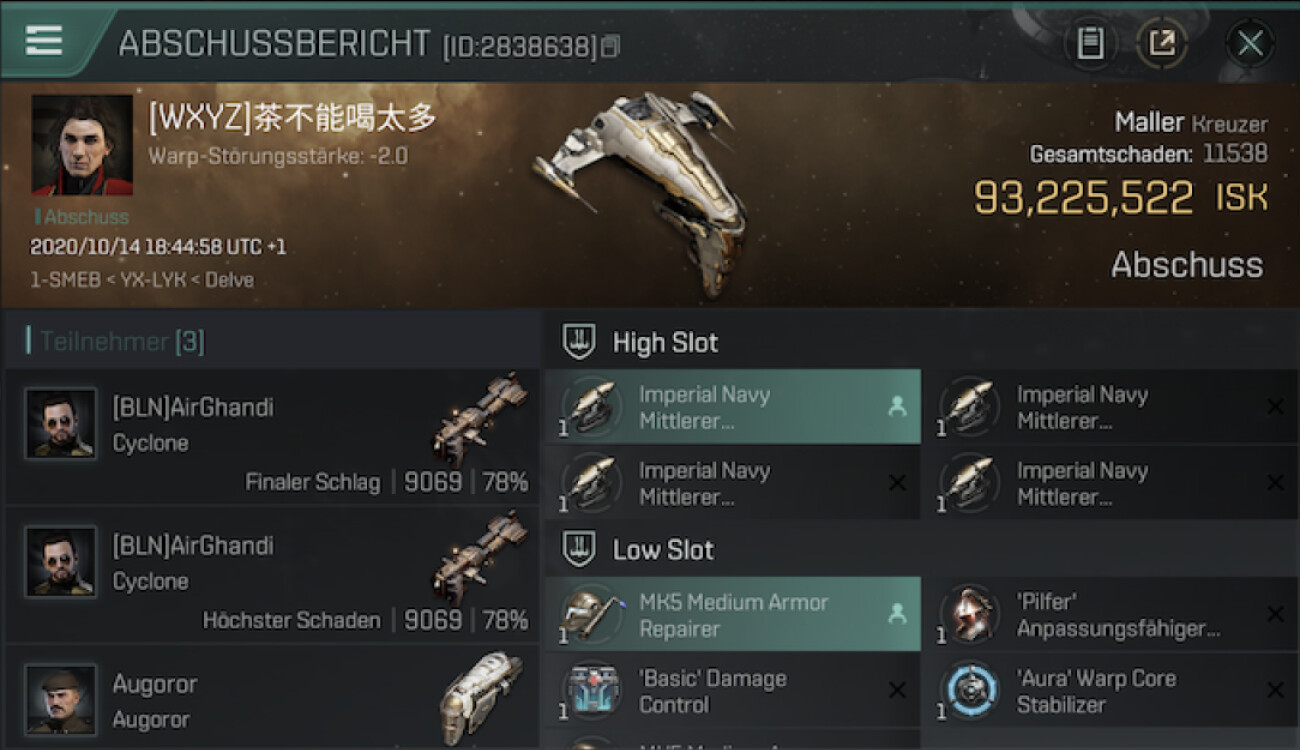Open AirGhandi Höchster Schaden portrait

61,561
